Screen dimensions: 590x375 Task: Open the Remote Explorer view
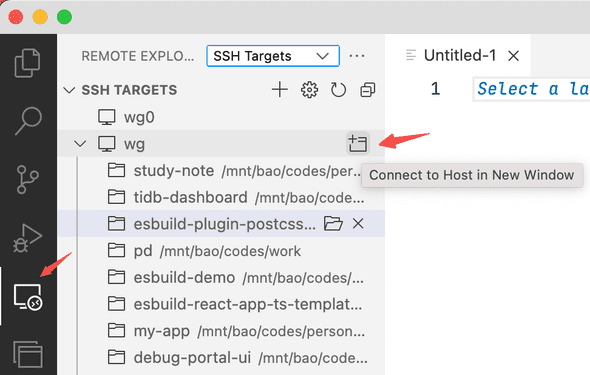click(x=28, y=297)
